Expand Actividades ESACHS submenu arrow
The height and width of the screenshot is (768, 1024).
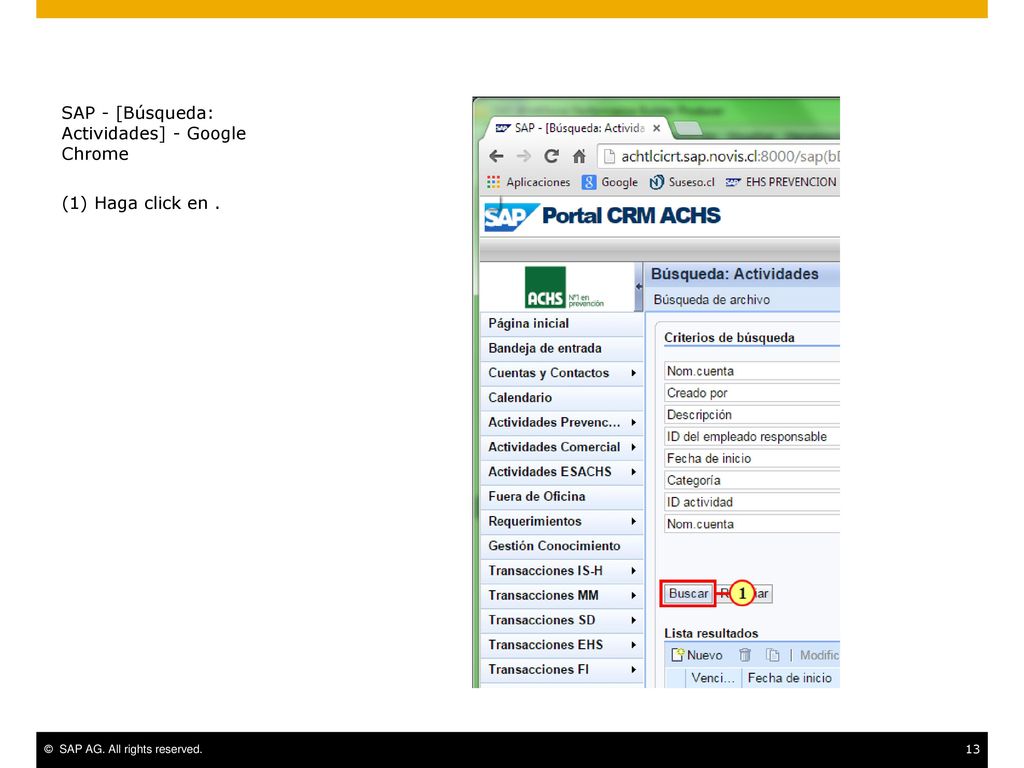[x=633, y=472]
